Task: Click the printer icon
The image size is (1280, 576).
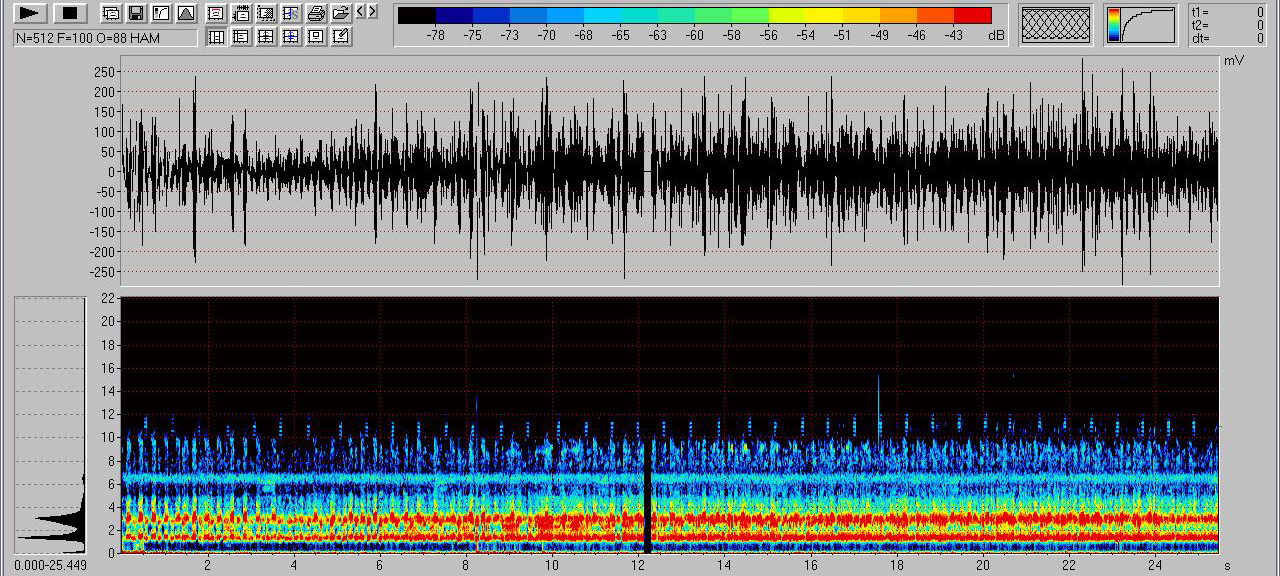Action: pyautogui.click(x=315, y=13)
